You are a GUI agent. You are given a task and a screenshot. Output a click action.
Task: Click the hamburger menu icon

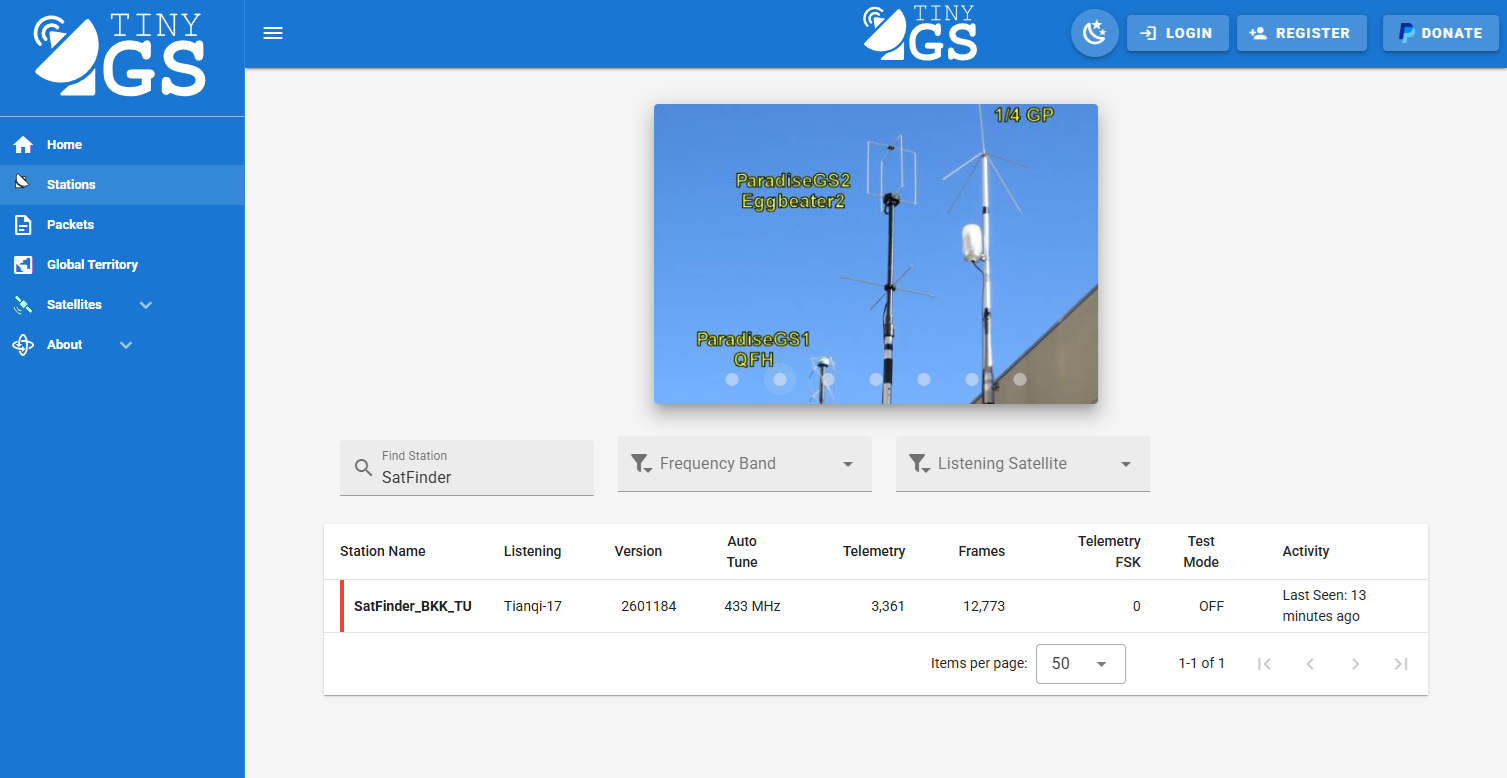pos(273,33)
